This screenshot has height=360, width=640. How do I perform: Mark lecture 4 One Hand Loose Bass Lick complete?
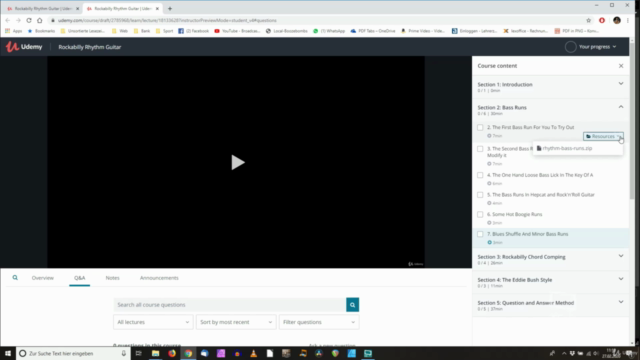click(480, 175)
